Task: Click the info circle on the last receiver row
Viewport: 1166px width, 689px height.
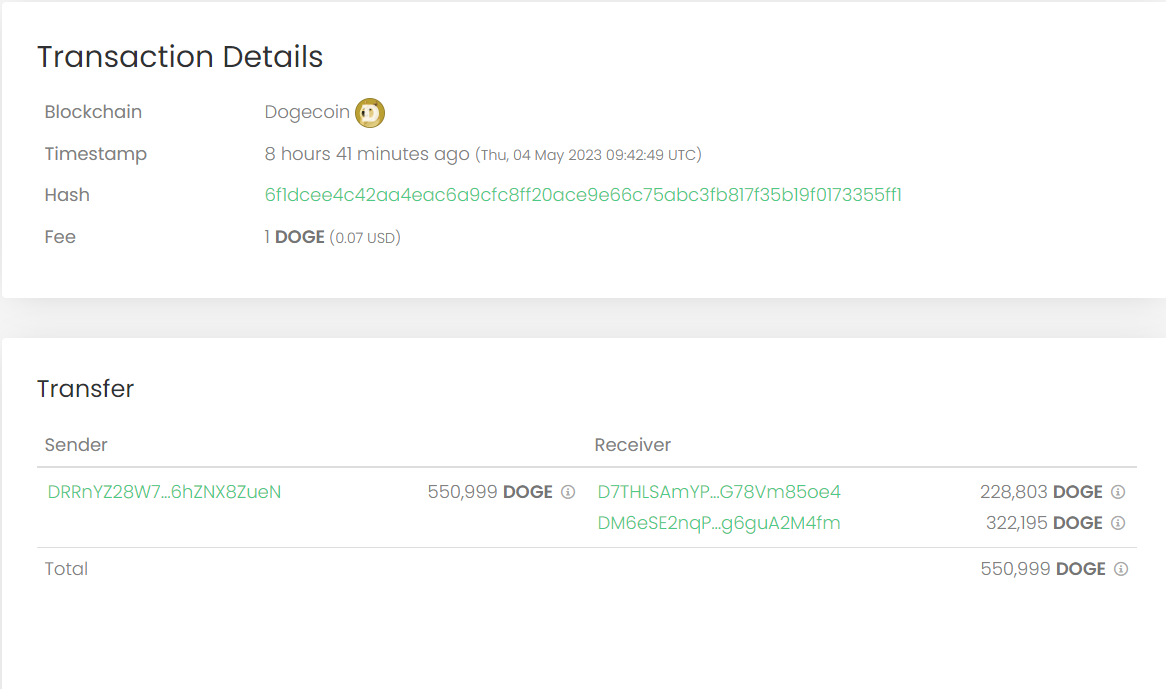Action: (x=1117, y=522)
